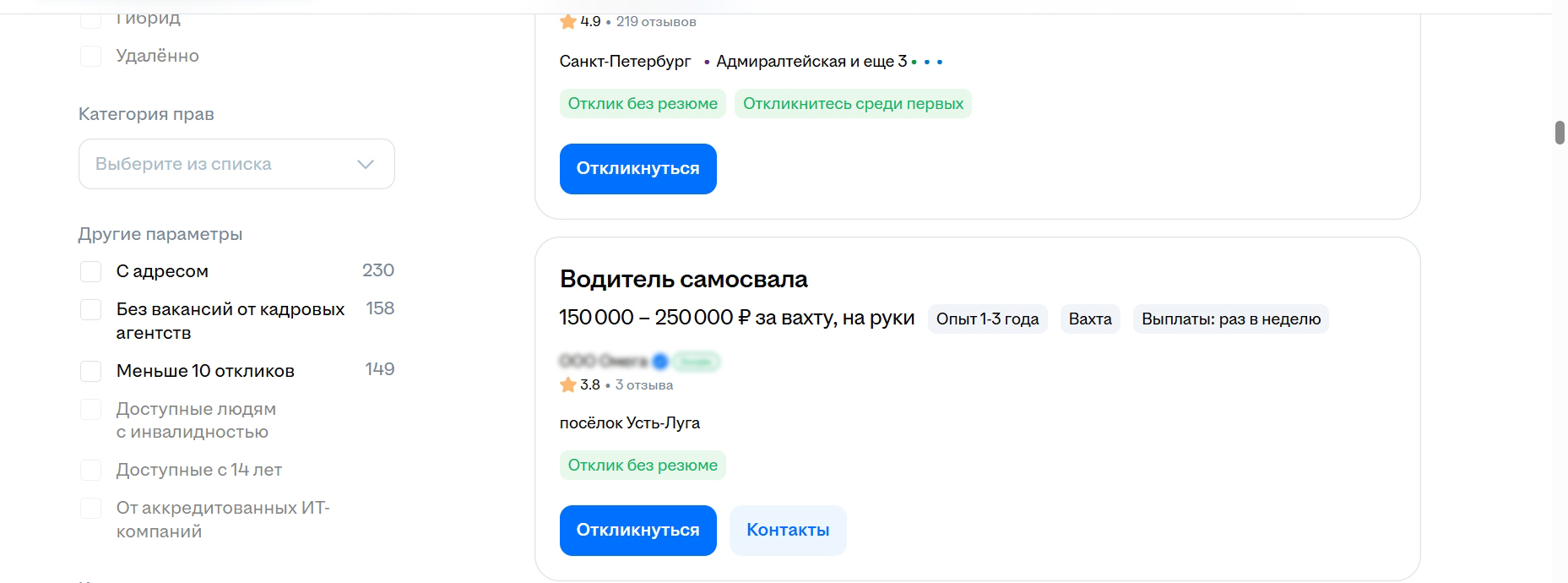This screenshot has height=583, width=1568.
Task: Toggle Доступные с 14 лет checkbox
Action: click(90, 470)
